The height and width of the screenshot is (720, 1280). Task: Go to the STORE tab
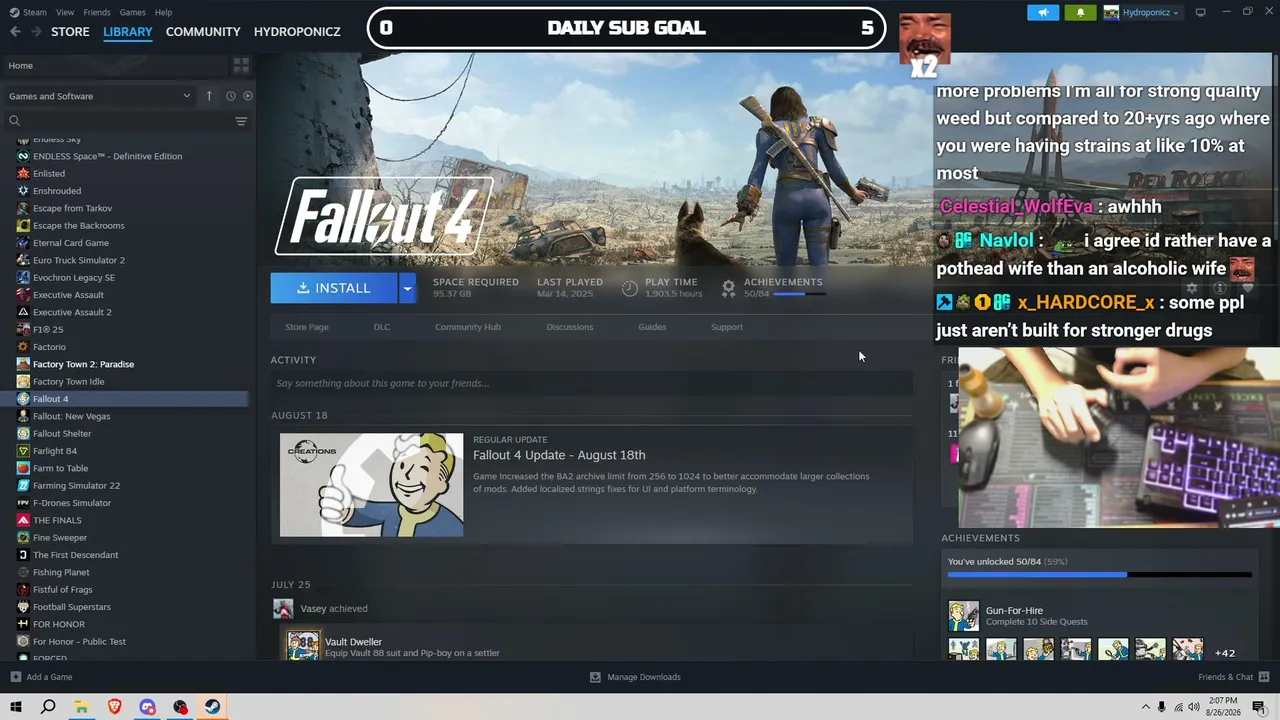[70, 32]
